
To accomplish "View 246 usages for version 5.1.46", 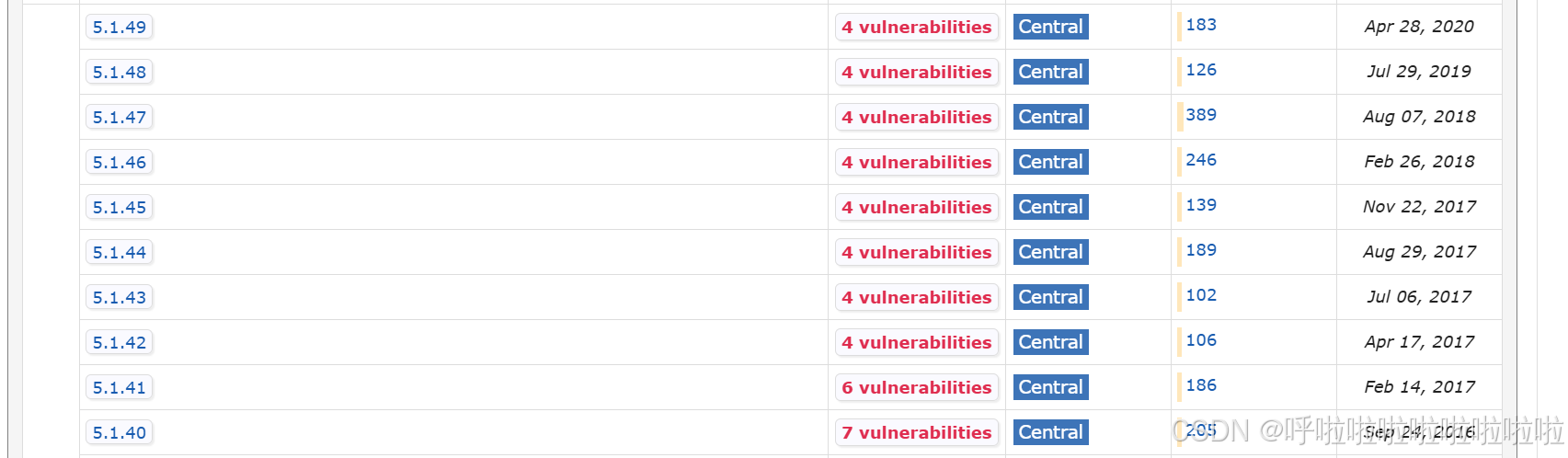I will pyautogui.click(x=1201, y=160).
